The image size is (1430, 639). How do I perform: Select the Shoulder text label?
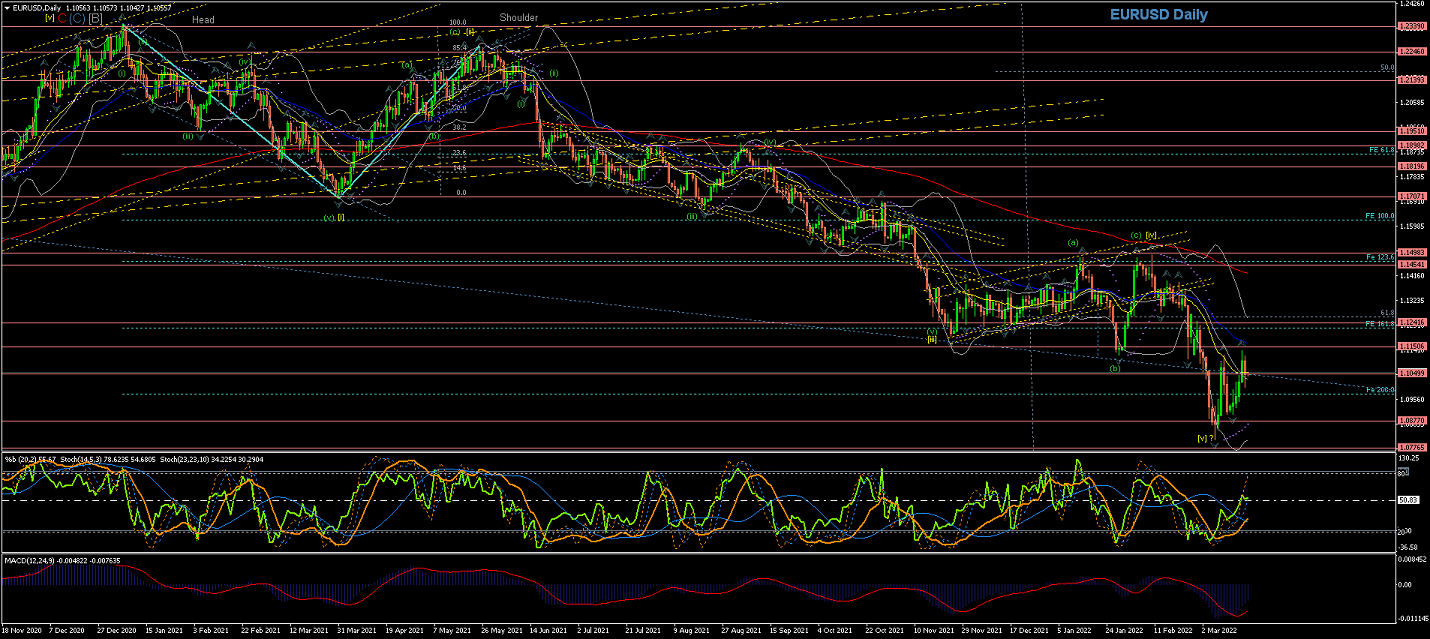(x=518, y=17)
